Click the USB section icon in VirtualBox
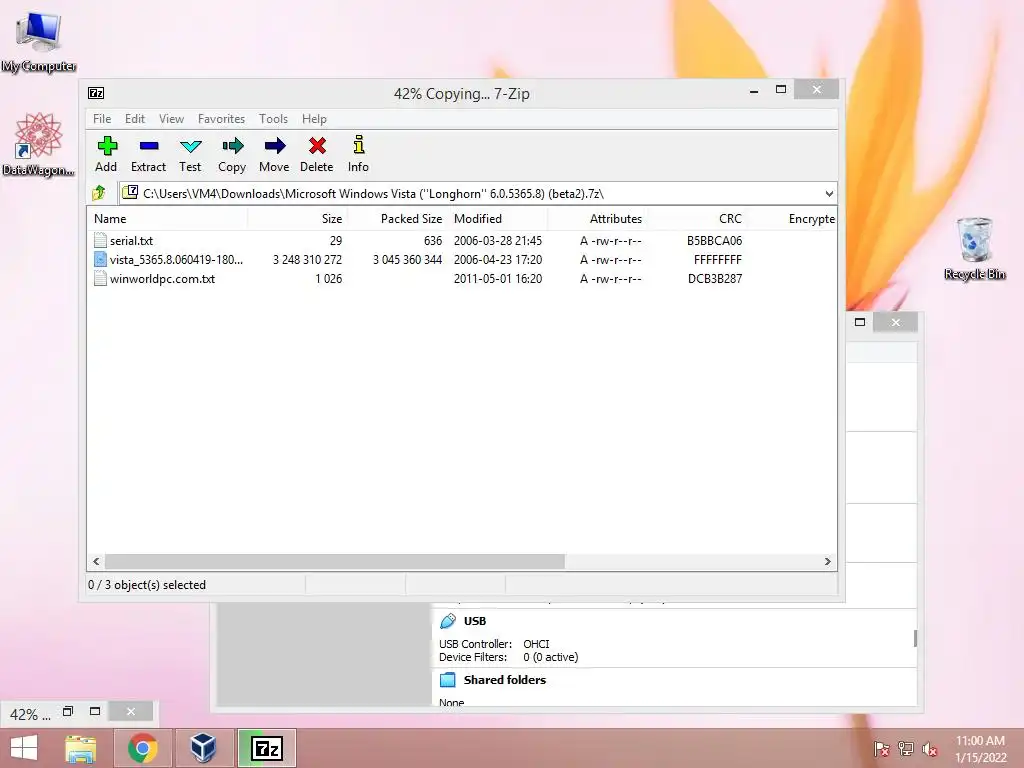This screenshot has width=1024, height=768. click(448, 621)
